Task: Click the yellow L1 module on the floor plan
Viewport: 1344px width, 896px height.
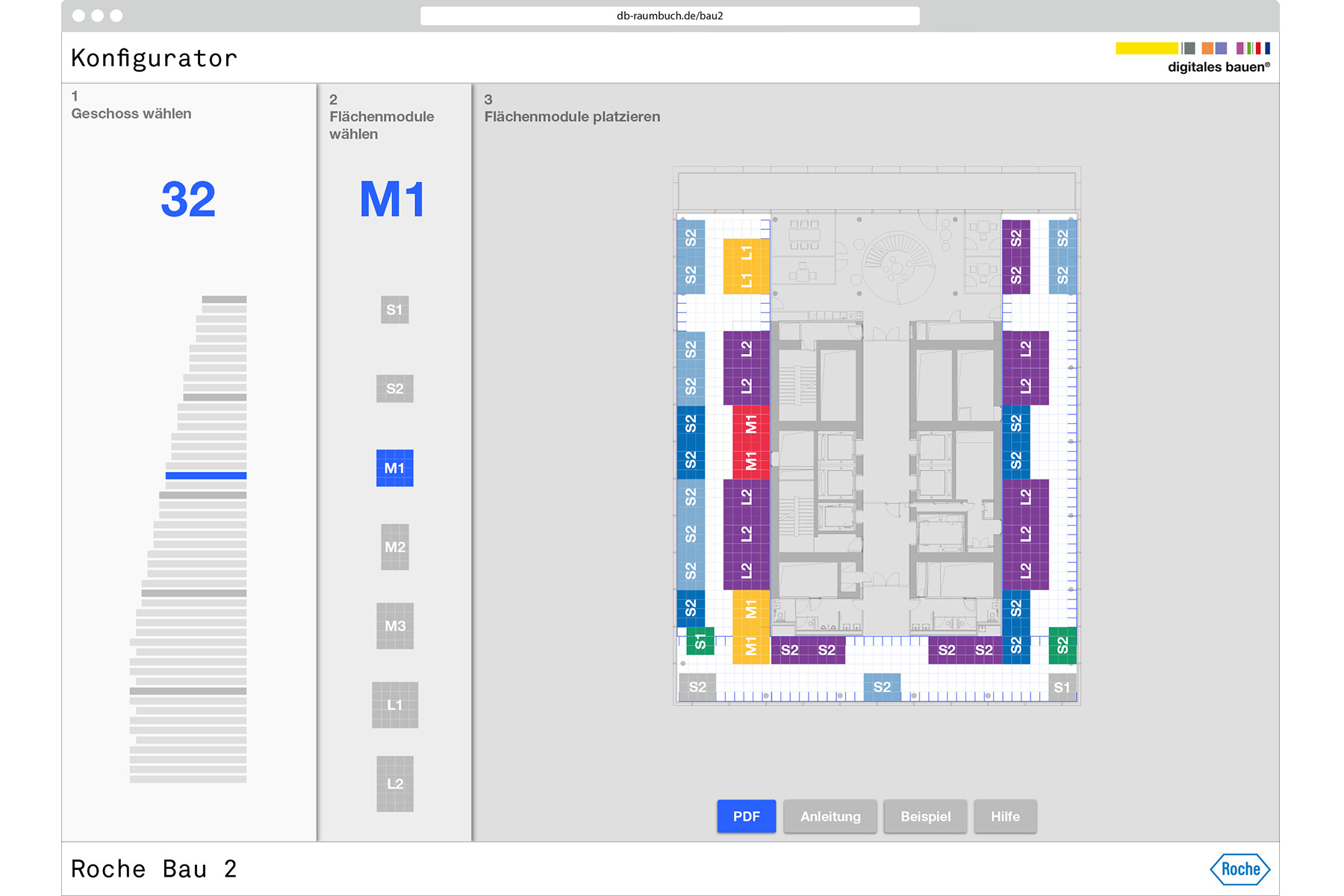Action: 746,267
